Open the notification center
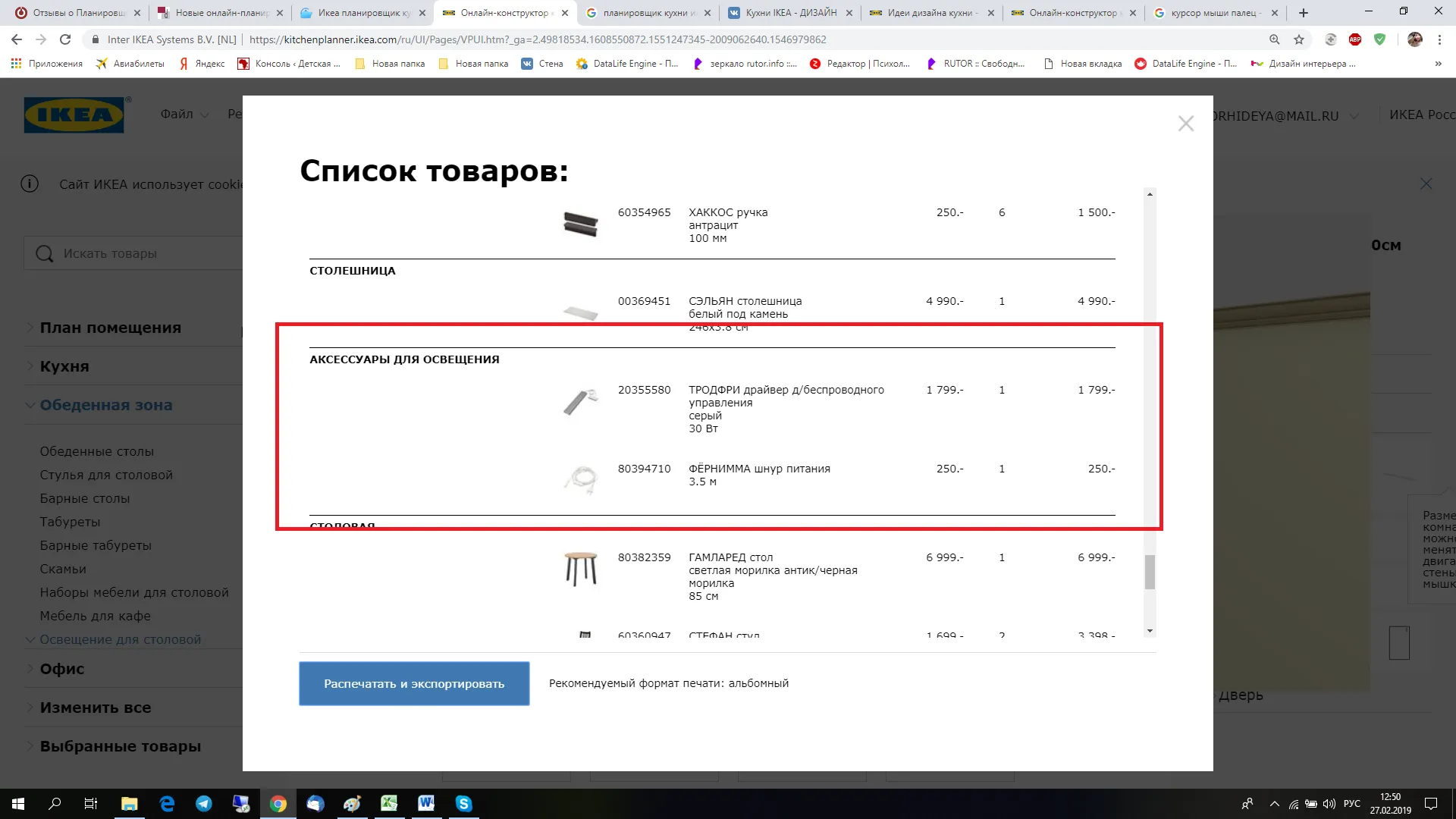Image resolution: width=1456 pixels, height=819 pixels. (x=1431, y=804)
